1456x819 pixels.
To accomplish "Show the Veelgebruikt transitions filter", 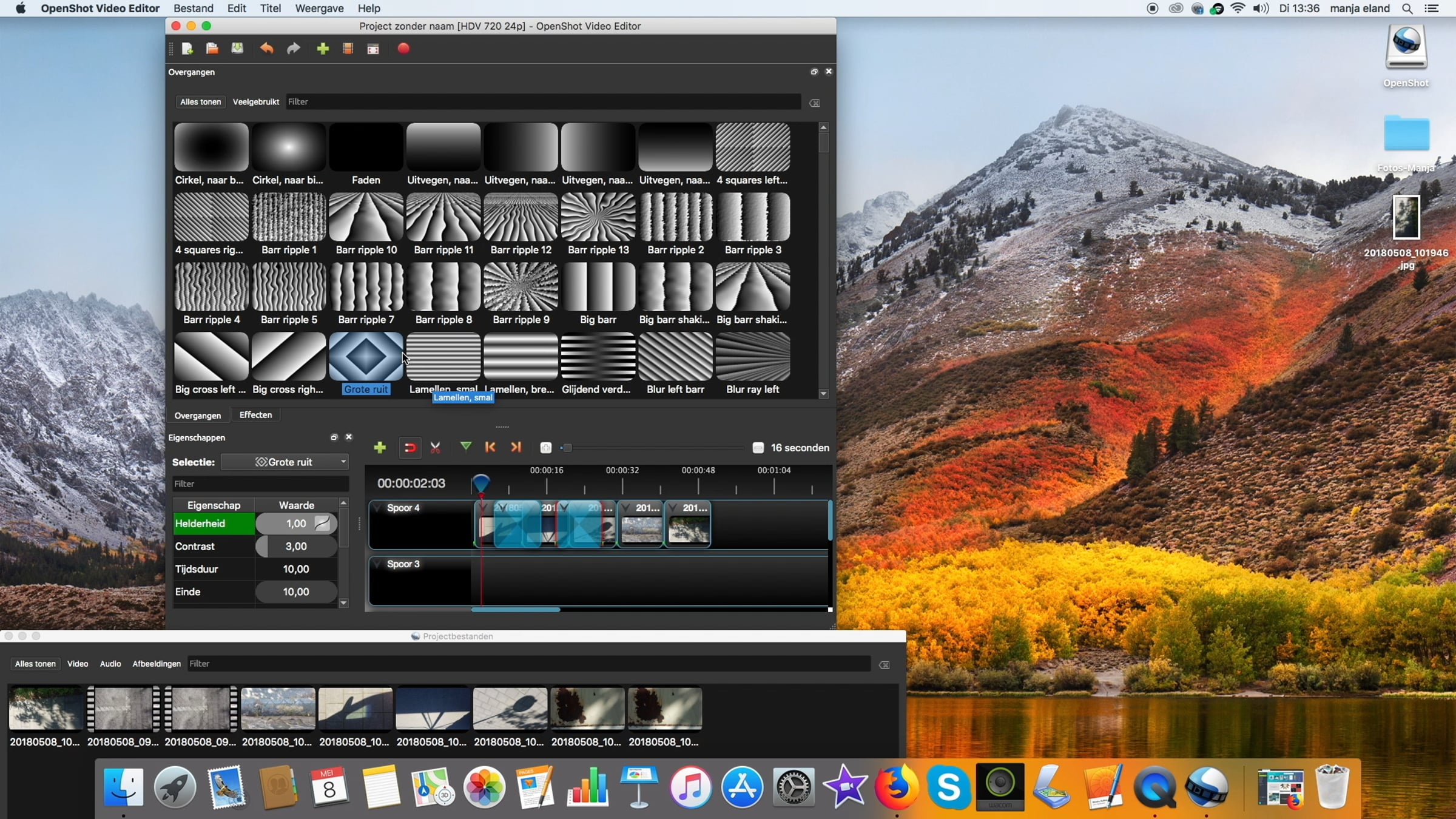I will [255, 102].
